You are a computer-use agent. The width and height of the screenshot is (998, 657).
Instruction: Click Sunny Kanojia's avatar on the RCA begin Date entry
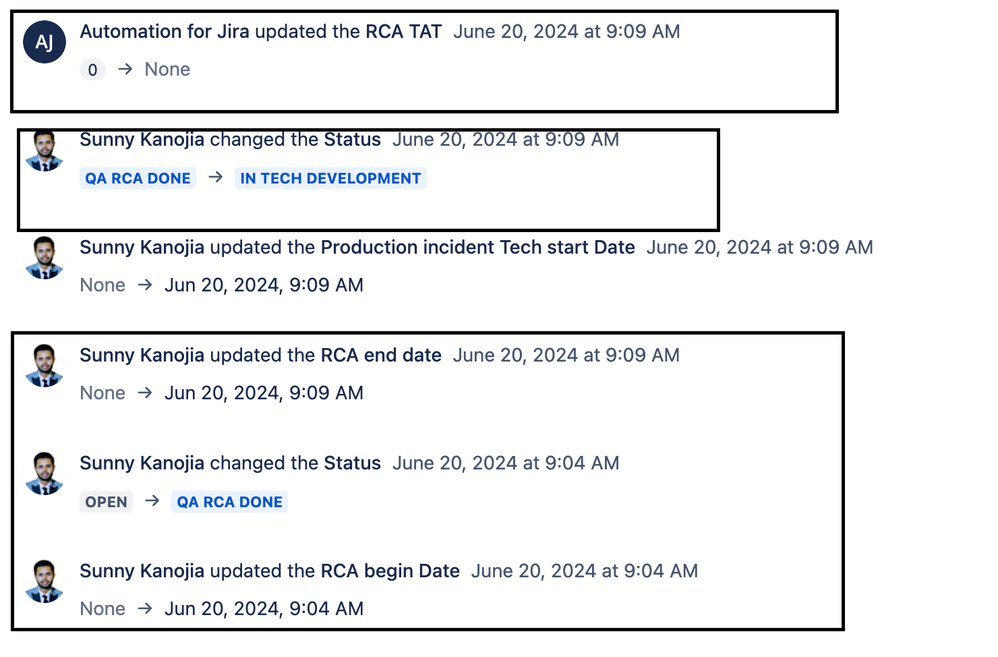point(44,582)
